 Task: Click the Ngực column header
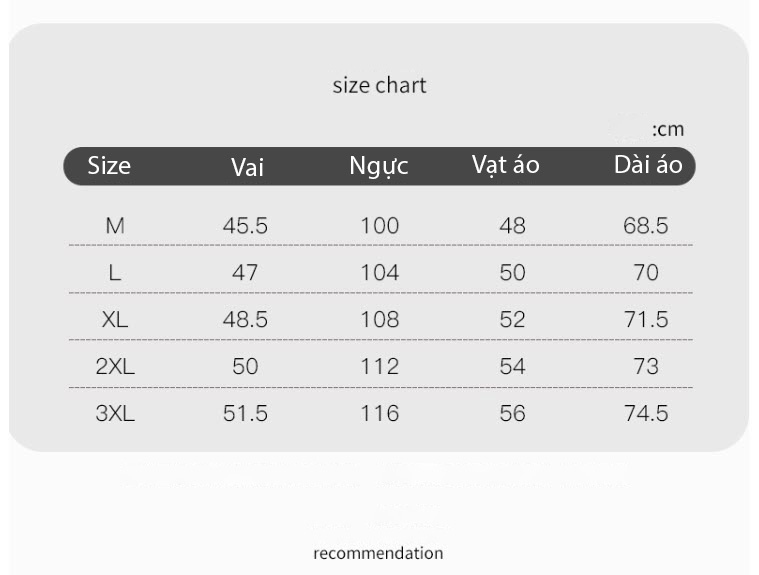point(379,166)
